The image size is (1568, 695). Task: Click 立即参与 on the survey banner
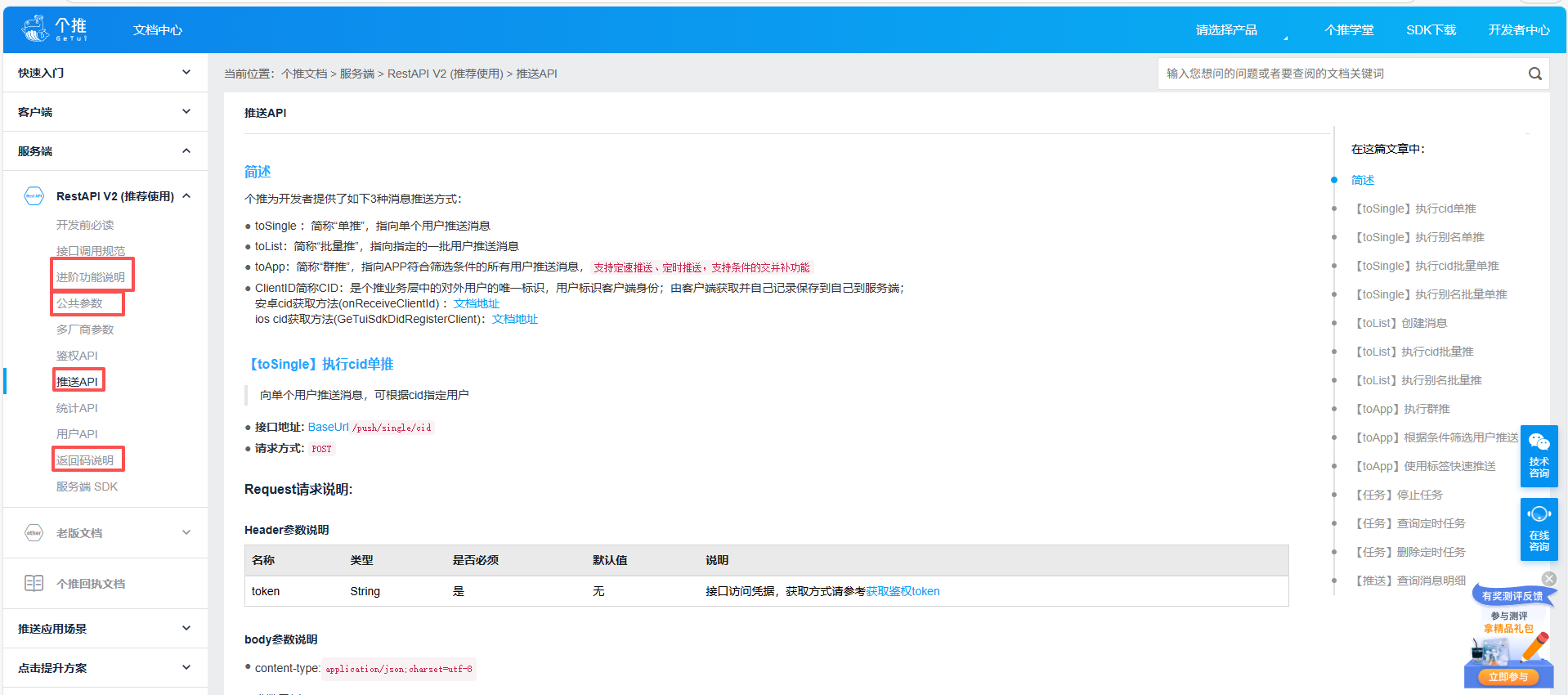point(1508,677)
